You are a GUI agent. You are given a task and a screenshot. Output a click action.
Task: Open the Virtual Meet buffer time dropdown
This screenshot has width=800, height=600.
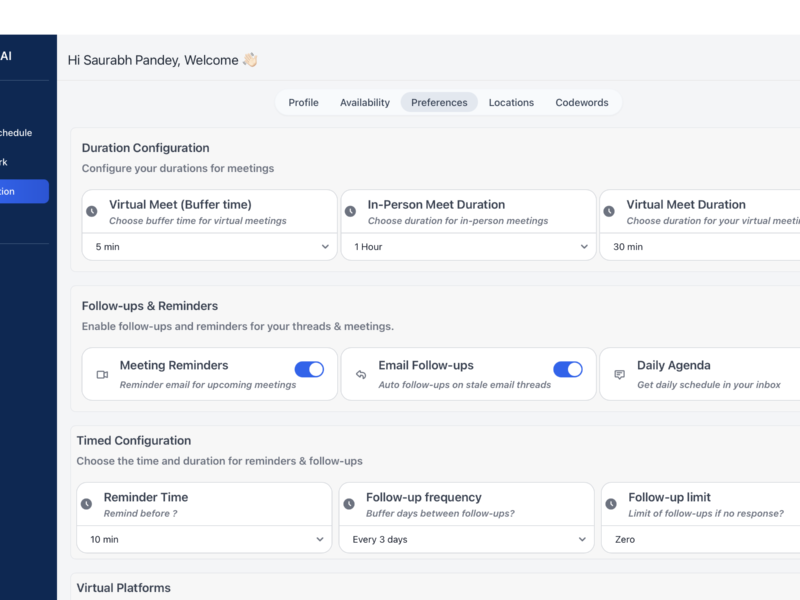210,246
